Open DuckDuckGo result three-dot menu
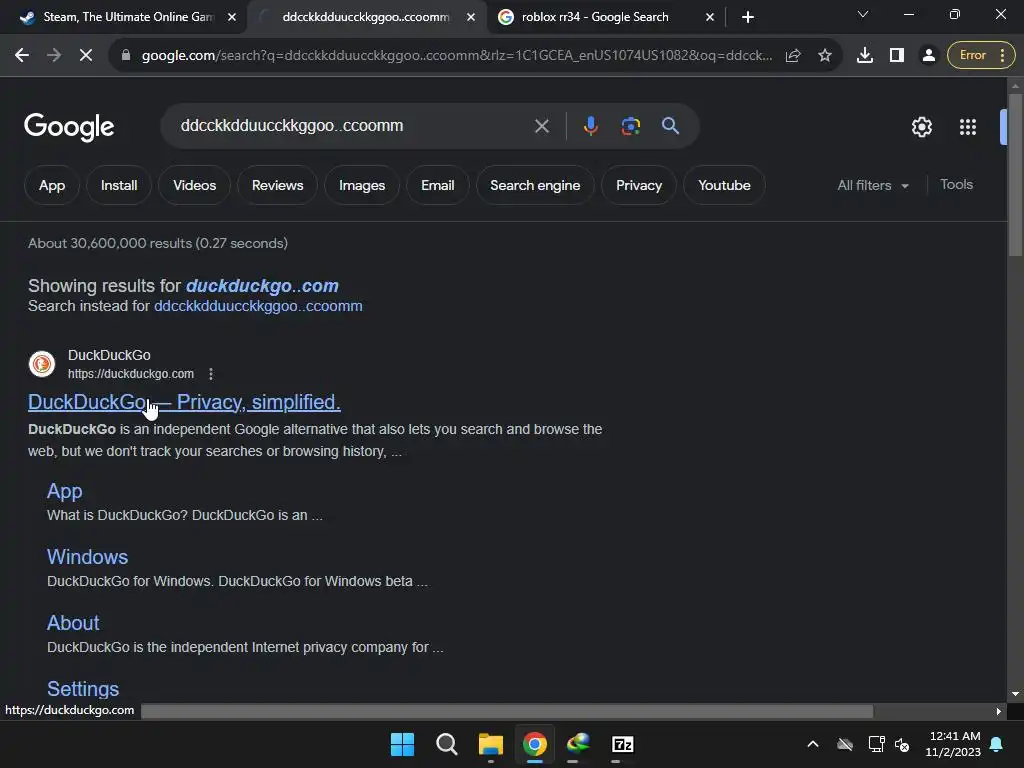1024x768 pixels. [210, 374]
